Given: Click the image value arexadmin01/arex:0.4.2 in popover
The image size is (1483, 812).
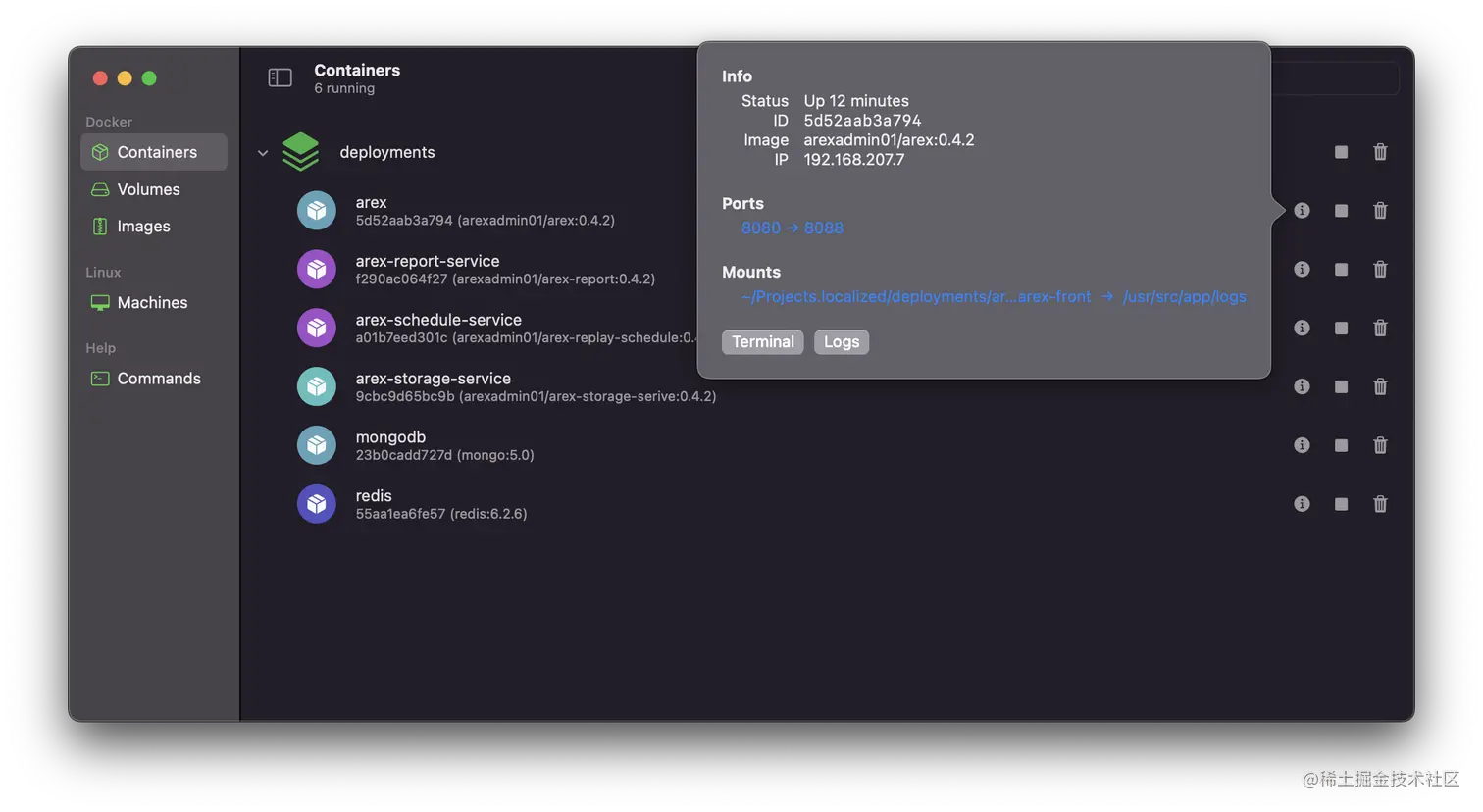Looking at the screenshot, I should coord(890,140).
